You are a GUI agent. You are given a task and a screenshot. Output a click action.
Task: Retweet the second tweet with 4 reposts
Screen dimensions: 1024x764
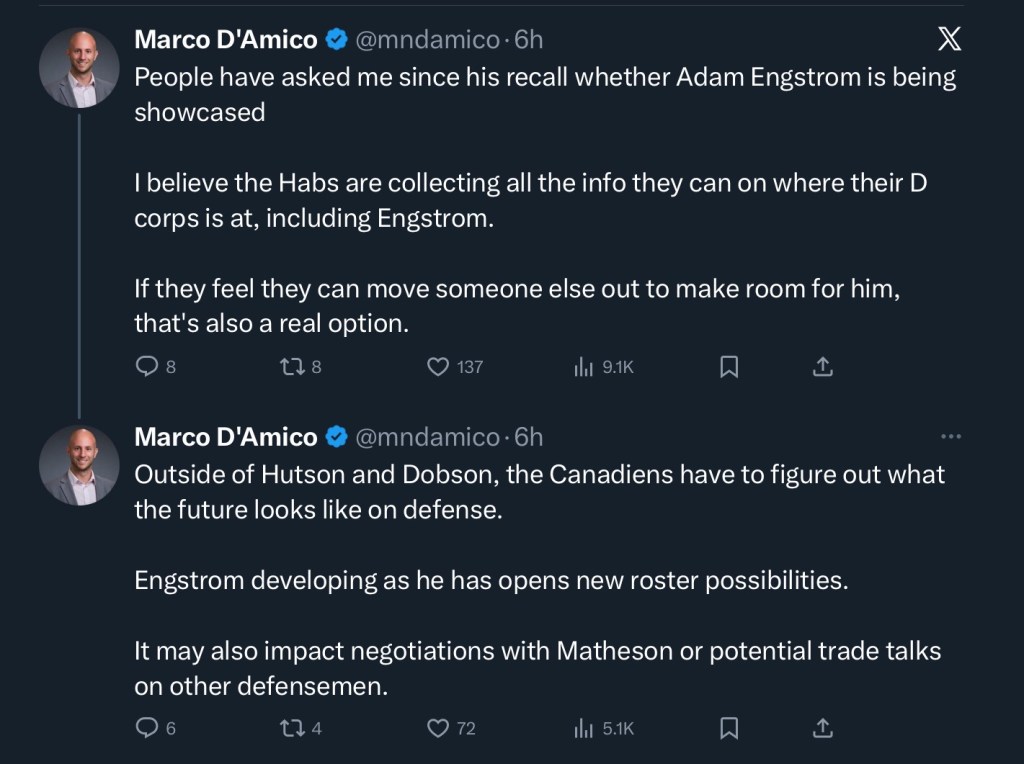pos(291,728)
